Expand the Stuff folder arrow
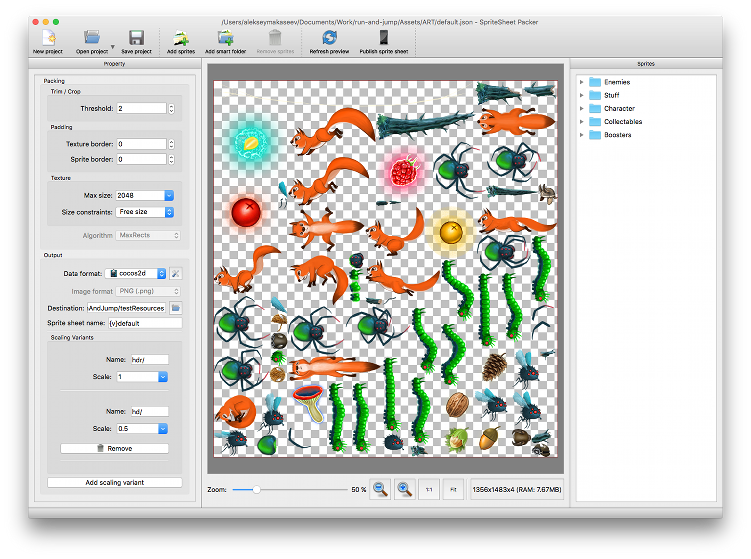751x559 pixels. point(581,95)
